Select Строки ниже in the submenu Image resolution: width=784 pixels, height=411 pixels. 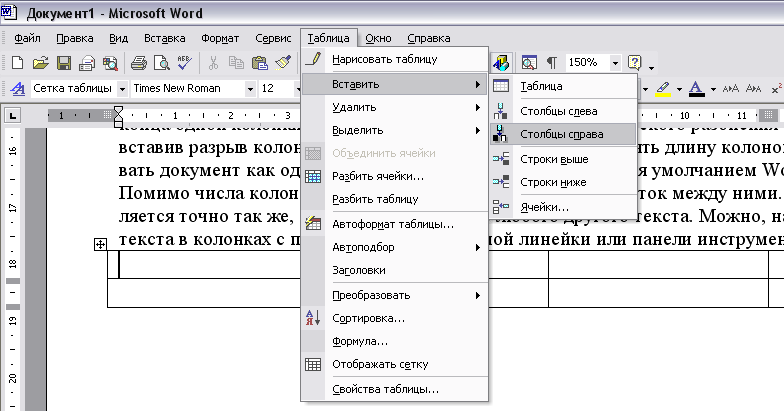[x=564, y=182]
